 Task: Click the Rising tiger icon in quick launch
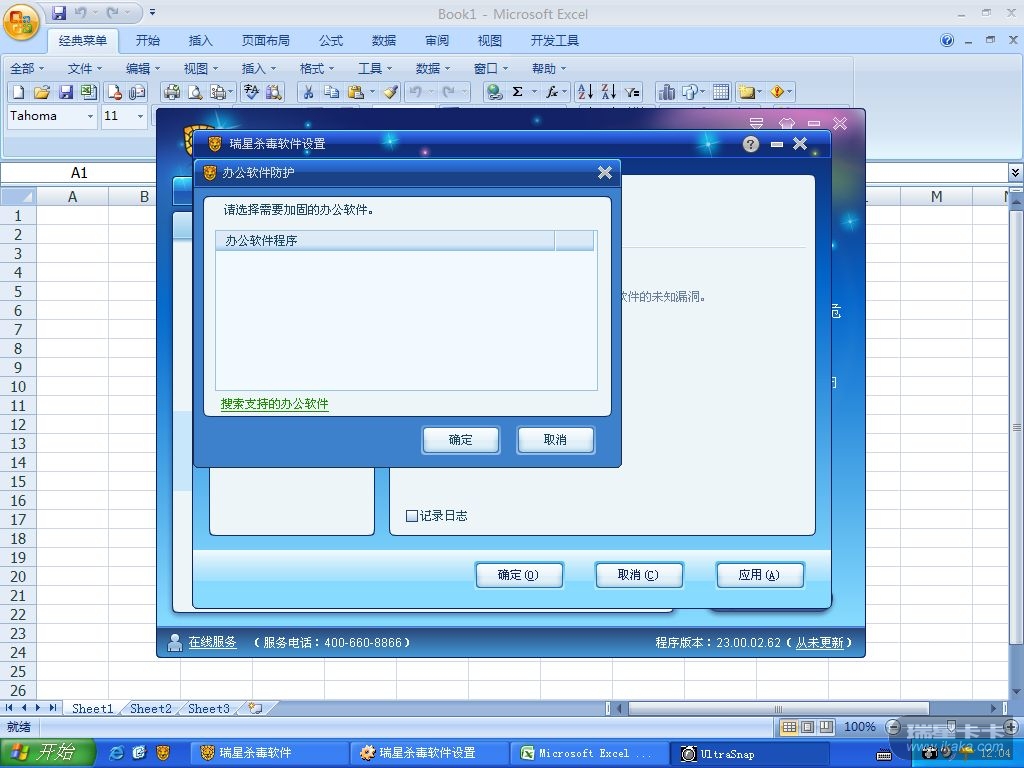tap(163, 753)
